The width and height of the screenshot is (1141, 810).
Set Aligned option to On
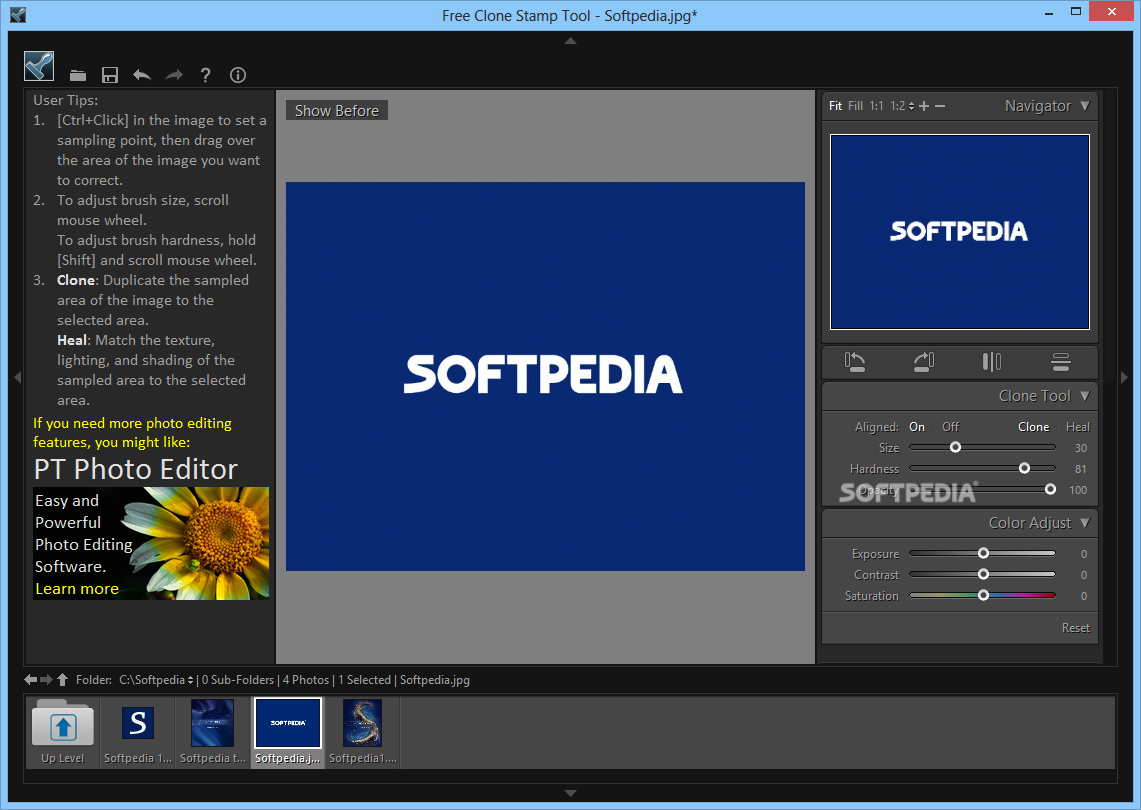917,427
